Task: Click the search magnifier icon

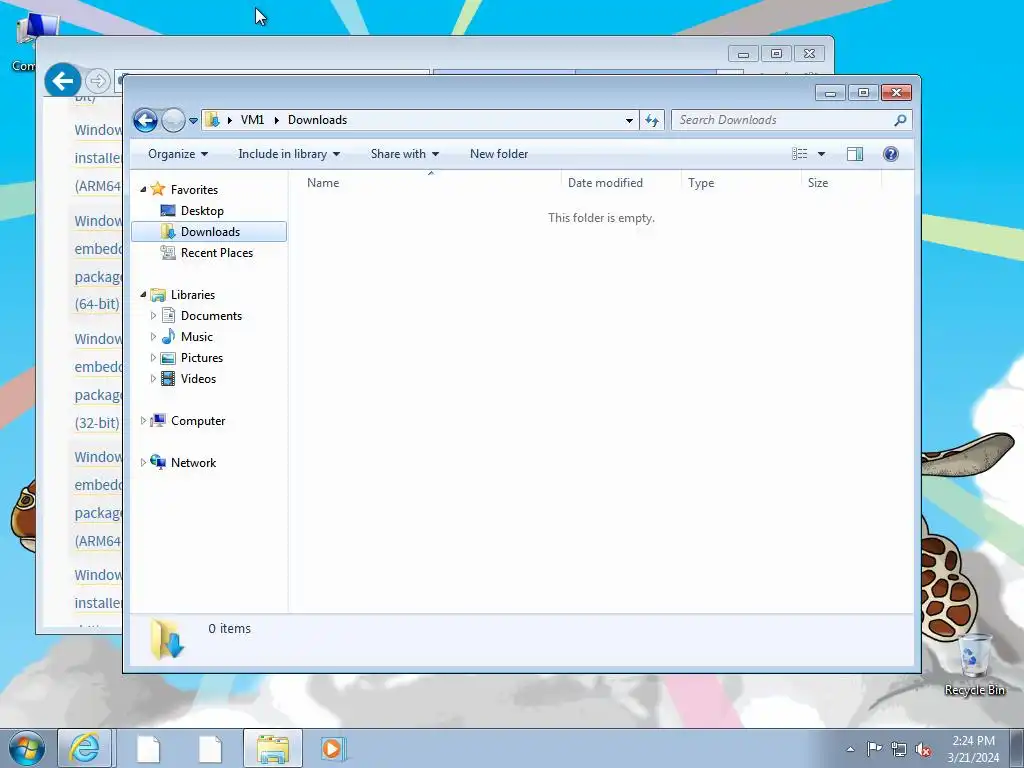Action: pos(901,120)
